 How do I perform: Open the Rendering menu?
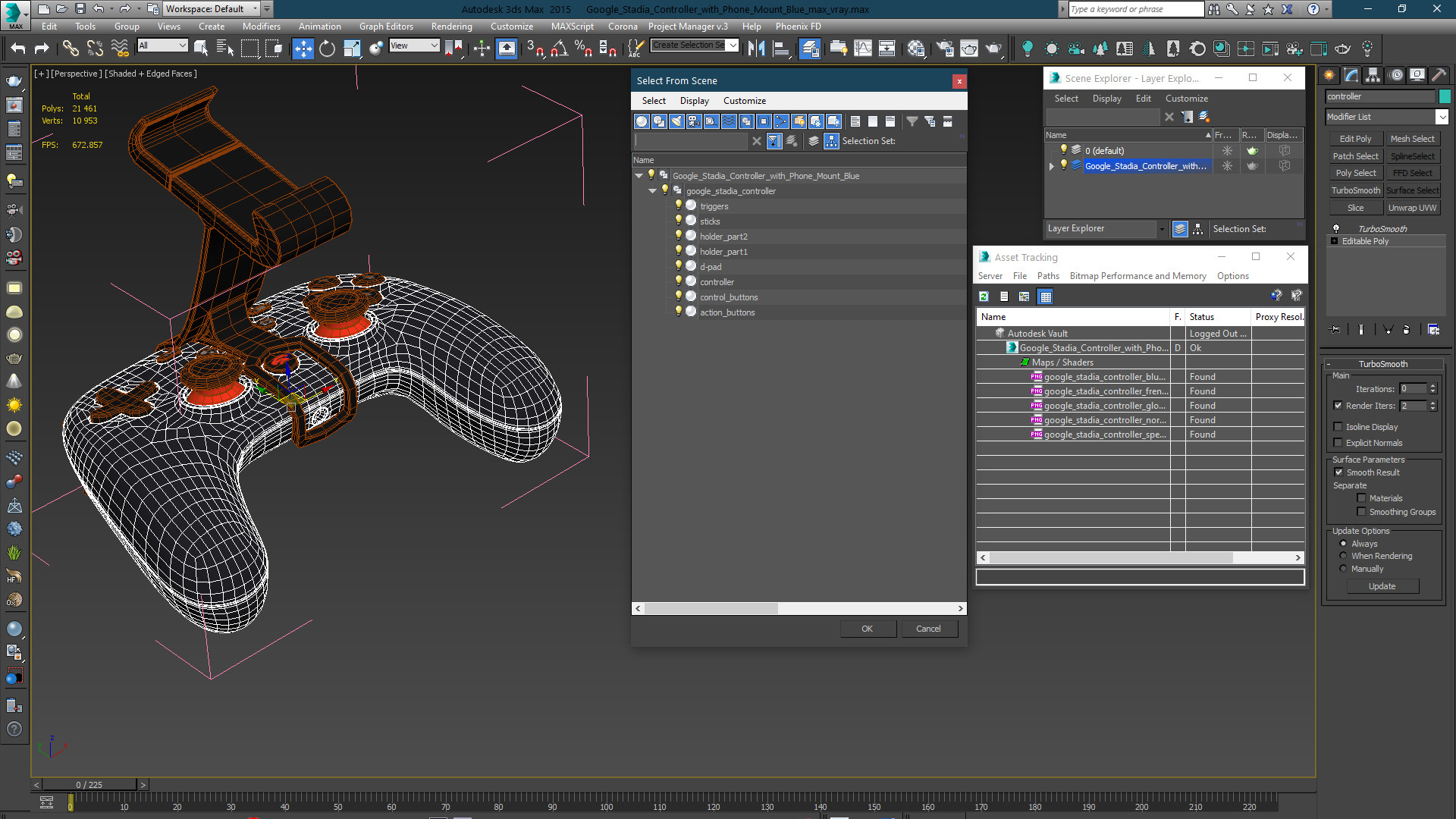pyautogui.click(x=451, y=26)
